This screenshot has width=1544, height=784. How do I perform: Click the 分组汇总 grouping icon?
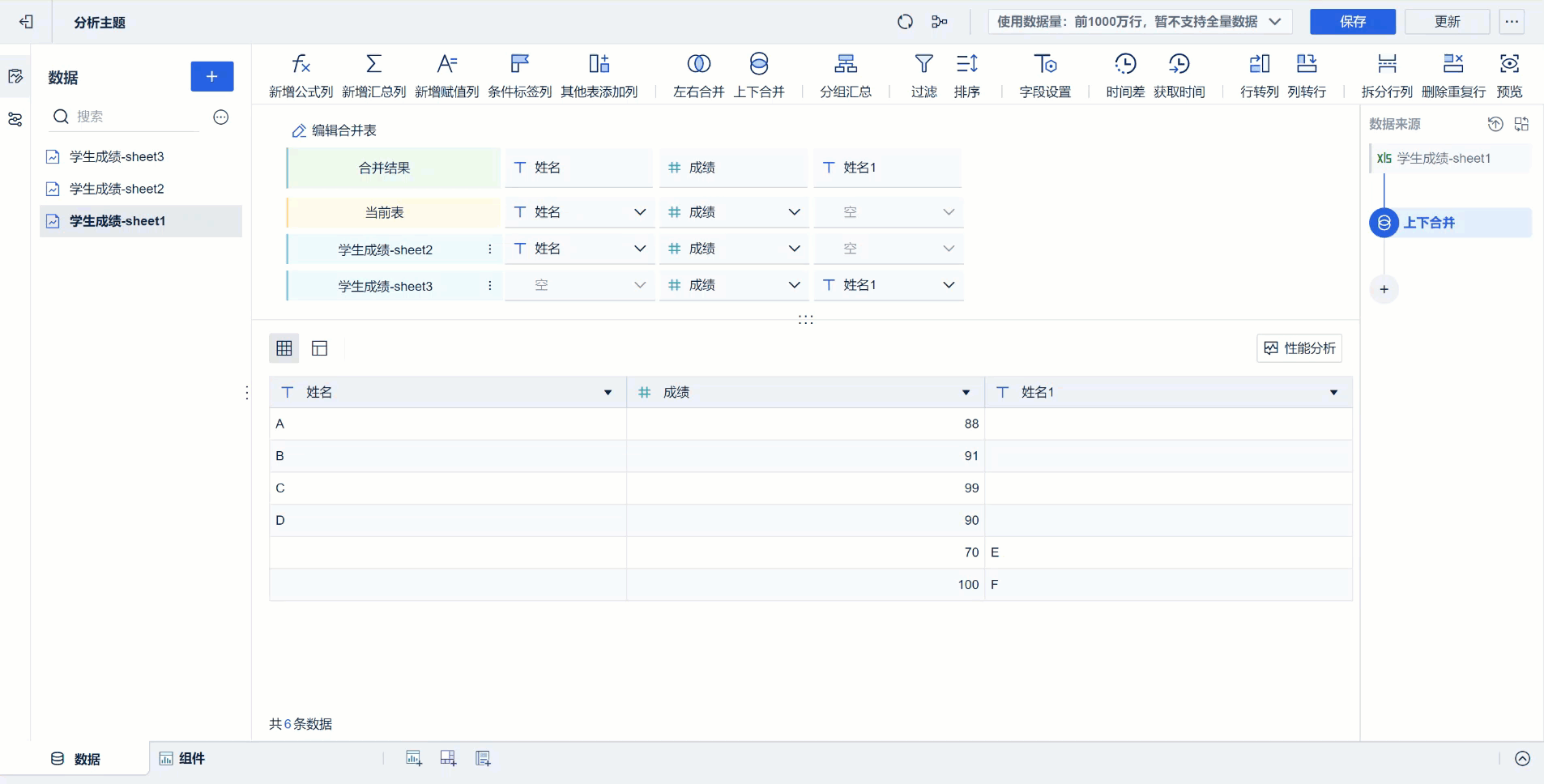[x=844, y=75]
